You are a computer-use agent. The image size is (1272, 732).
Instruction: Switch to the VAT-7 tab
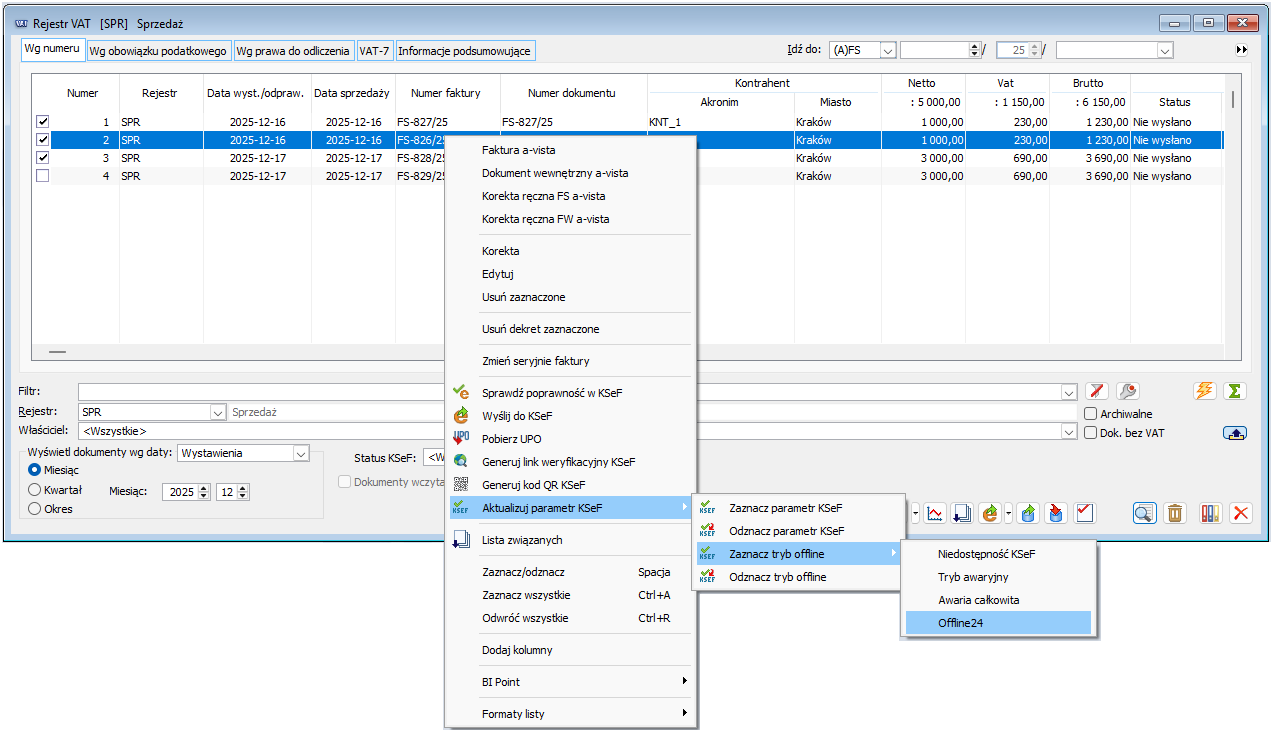[x=374, y=50]
